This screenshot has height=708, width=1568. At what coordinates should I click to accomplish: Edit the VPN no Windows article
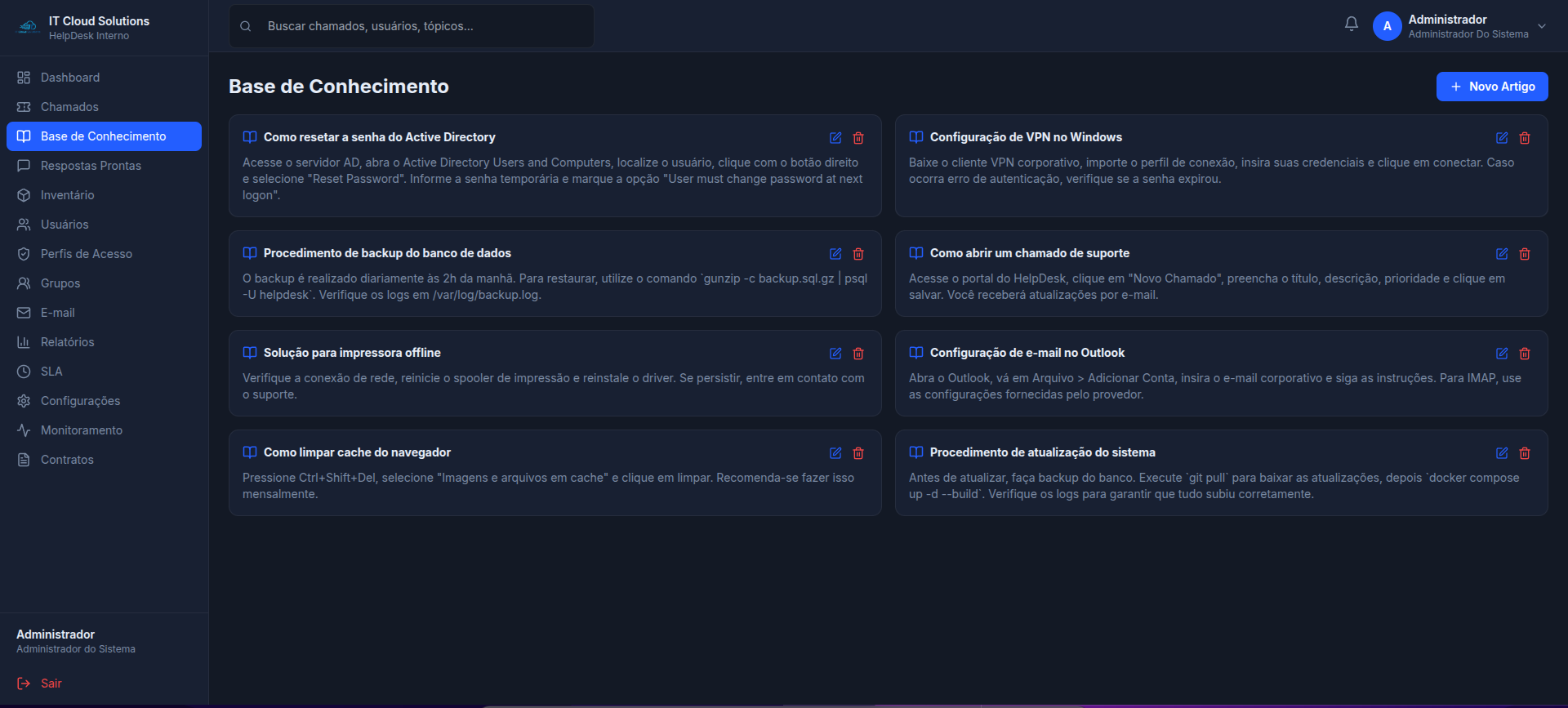tap(1502, 138)
